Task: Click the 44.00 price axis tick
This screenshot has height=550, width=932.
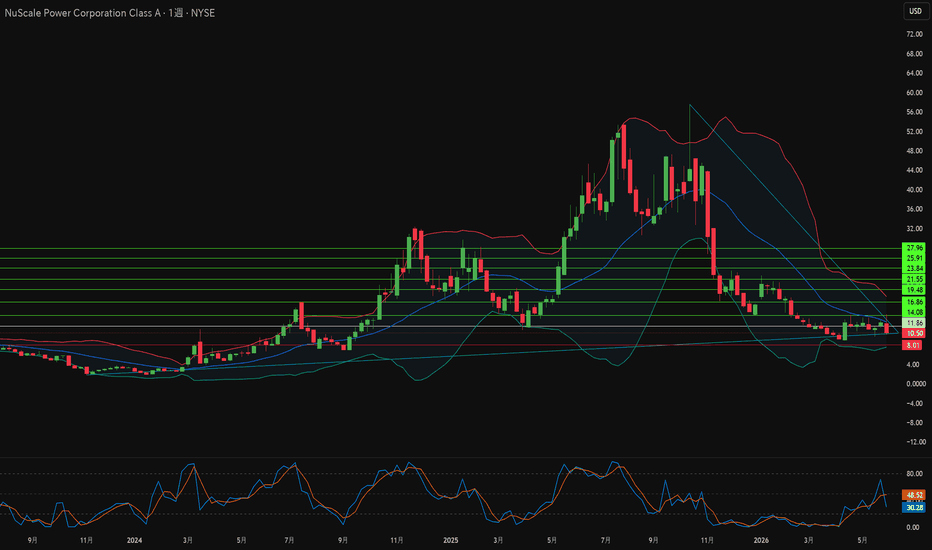Action: coord(914,170)
